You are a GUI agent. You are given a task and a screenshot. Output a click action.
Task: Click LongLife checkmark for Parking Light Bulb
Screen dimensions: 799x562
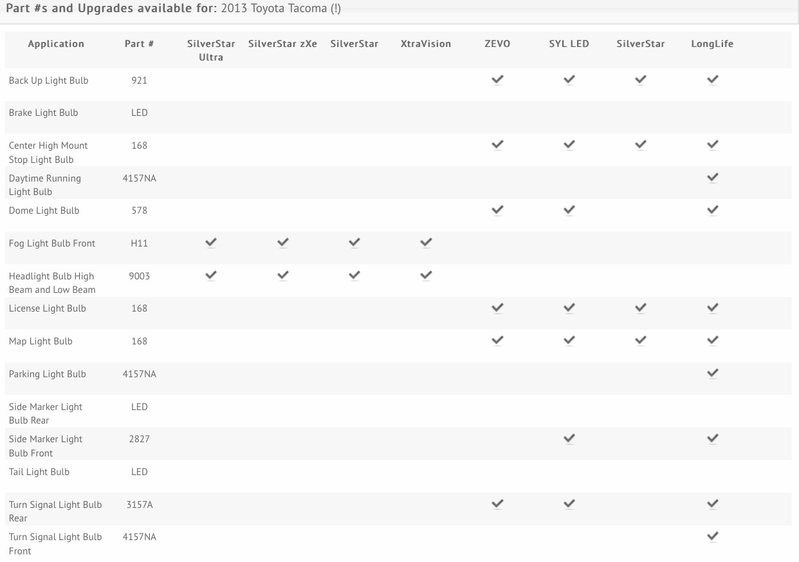point(712,373)
